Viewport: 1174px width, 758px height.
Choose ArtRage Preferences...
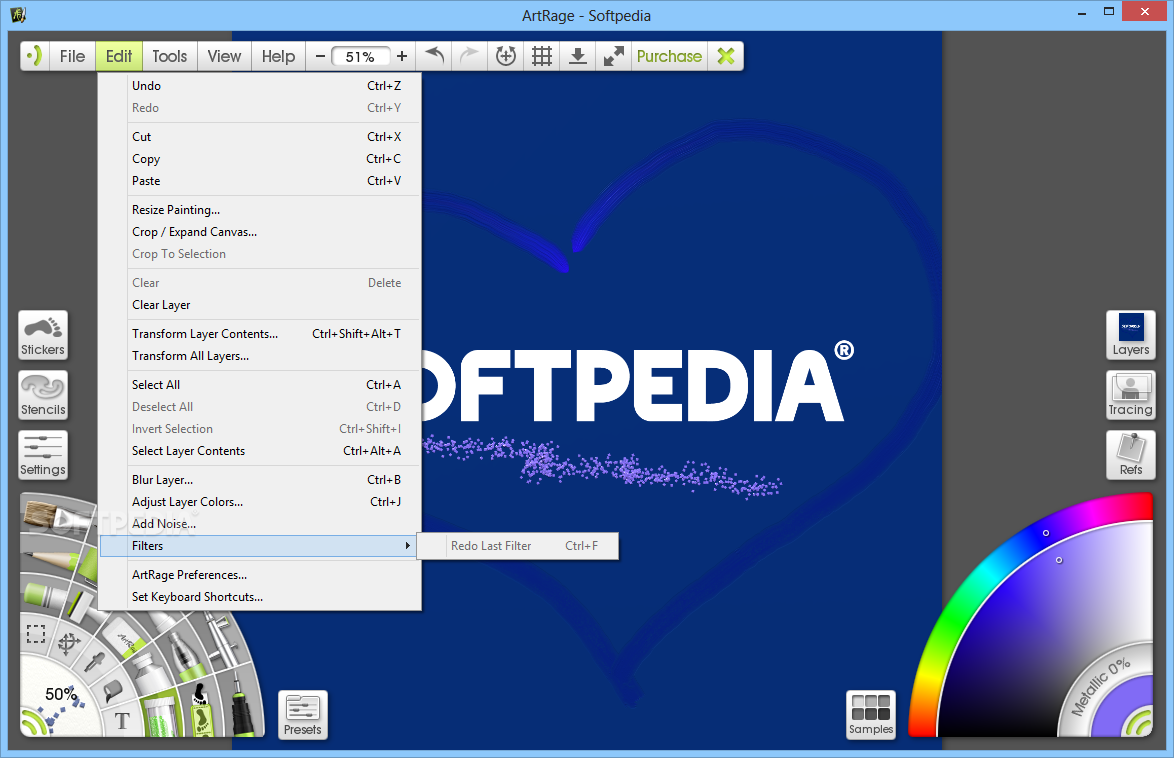click(x=261, y=575)
